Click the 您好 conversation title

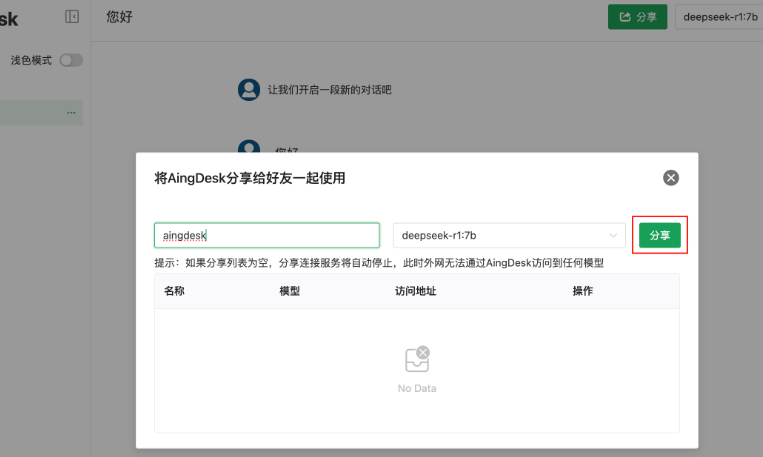click(x=119, y=17)
